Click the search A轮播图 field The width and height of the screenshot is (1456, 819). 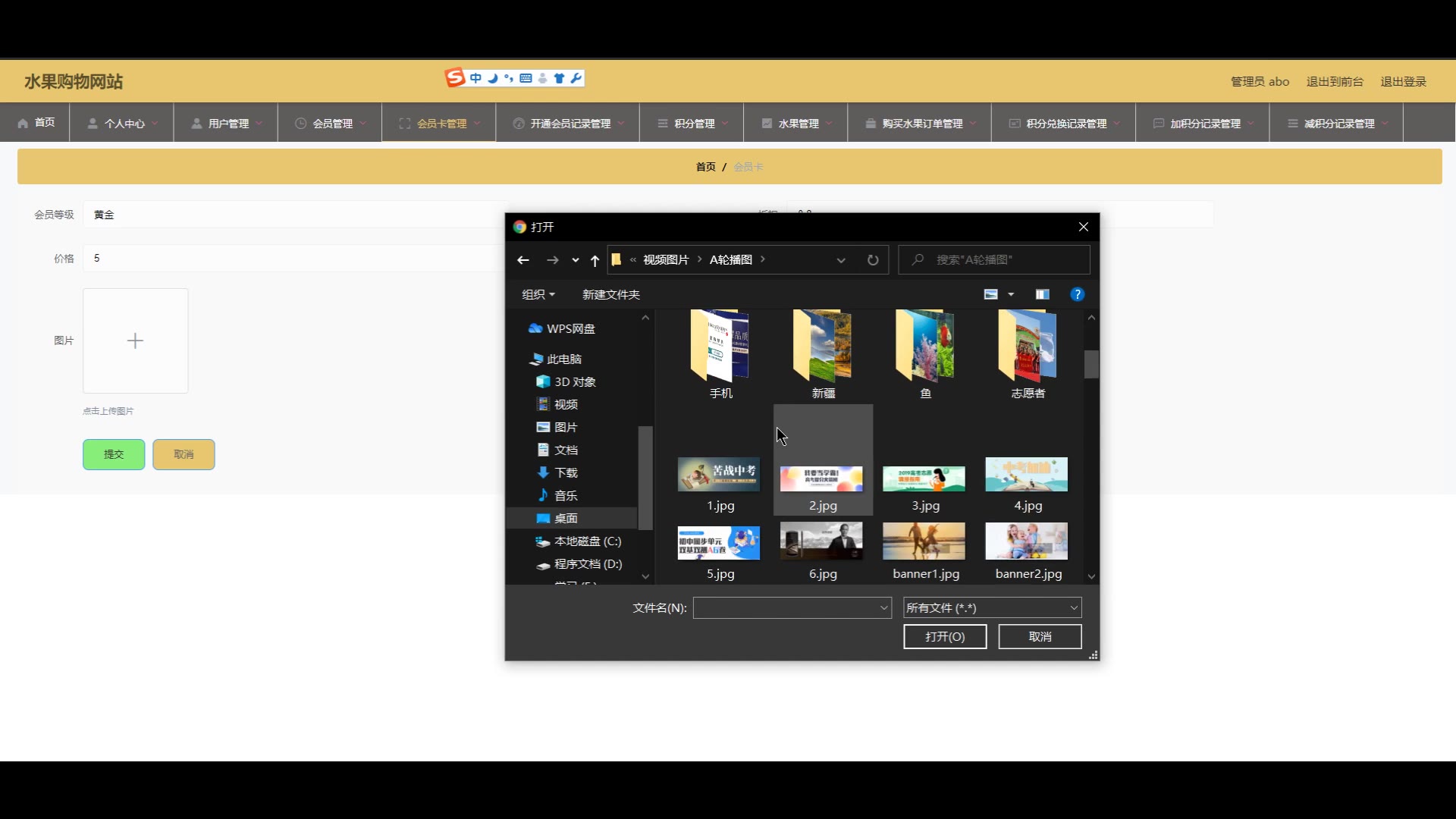click(x=994, y=260)
